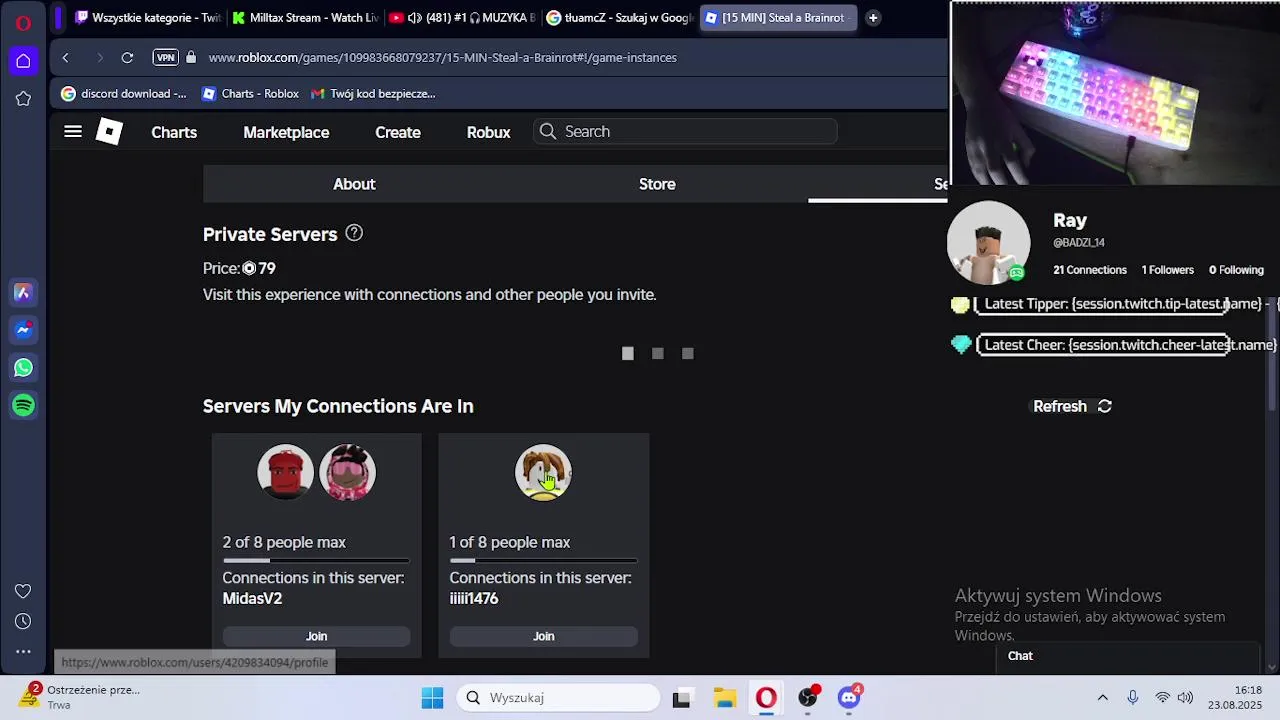Open Aria AI in Opera sidebar

(x=23, y=293)
